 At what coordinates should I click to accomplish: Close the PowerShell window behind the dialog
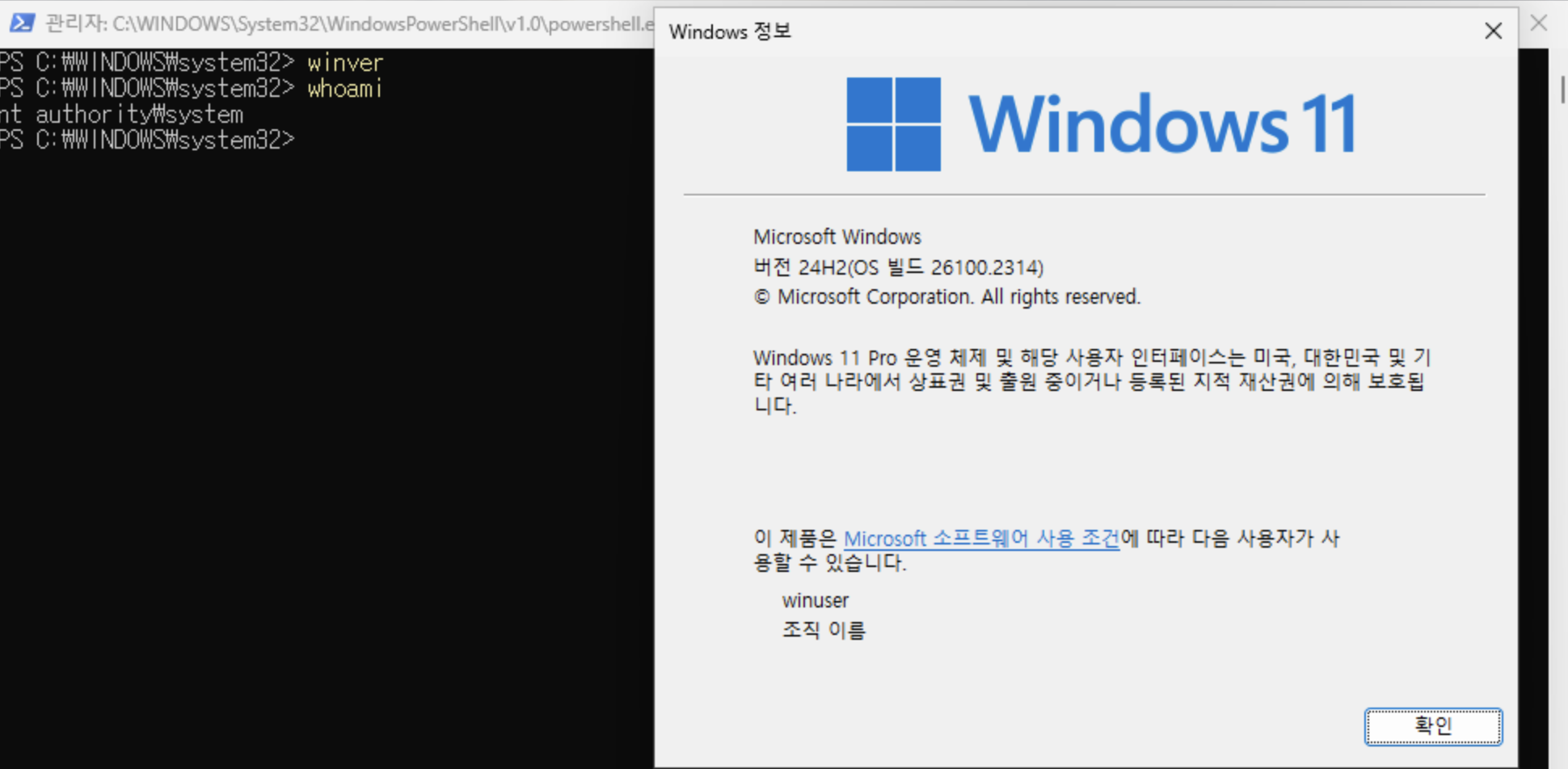tap(1539, 23)
